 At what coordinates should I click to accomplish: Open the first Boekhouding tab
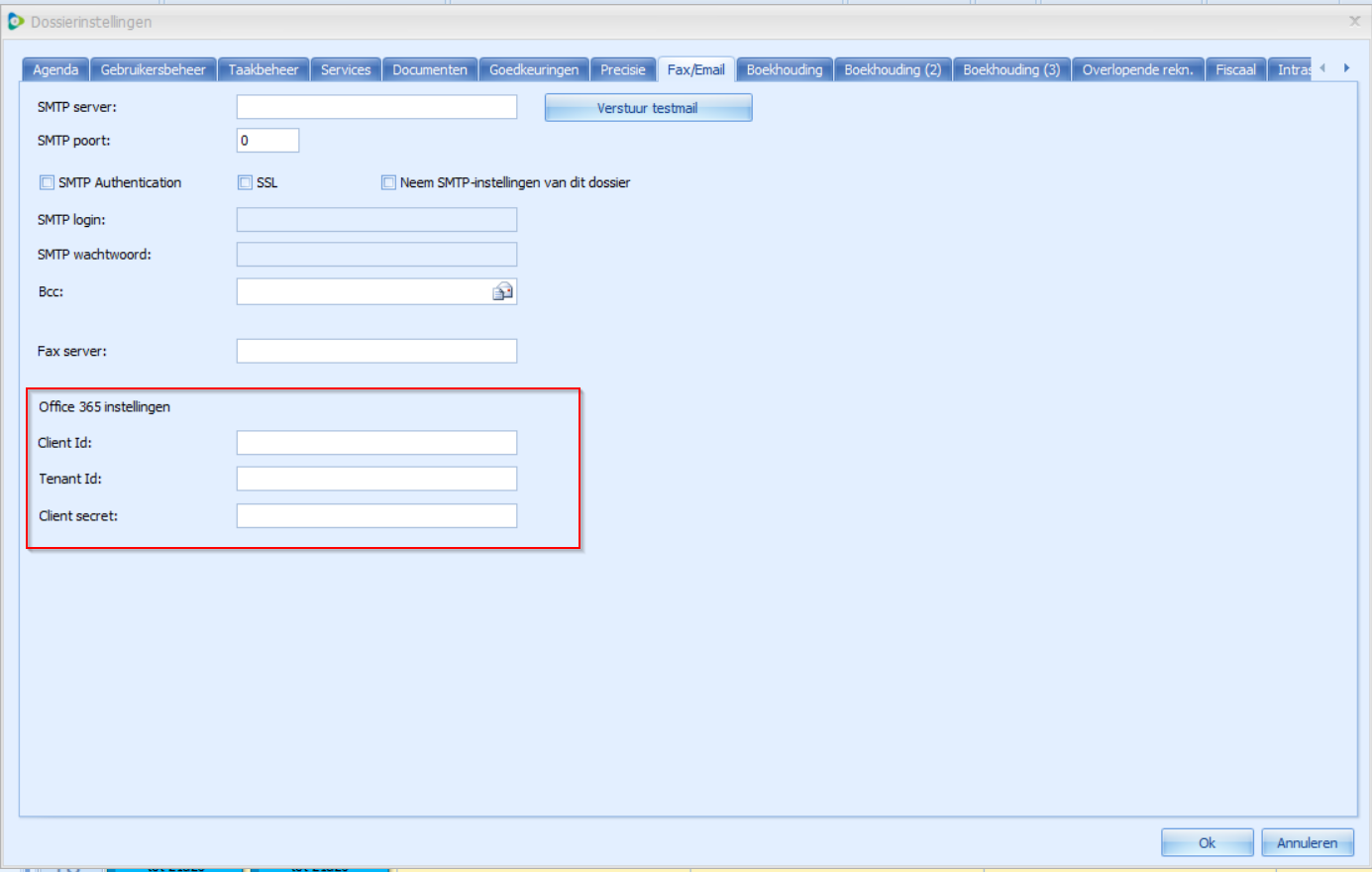click(785, 69)
